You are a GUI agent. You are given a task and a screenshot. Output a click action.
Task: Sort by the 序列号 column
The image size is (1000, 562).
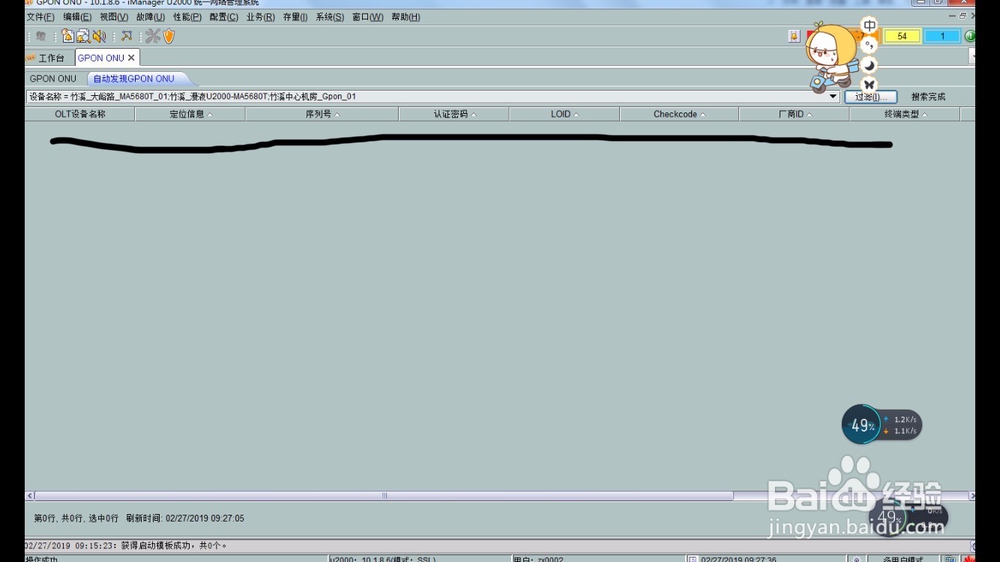(x=322, y=114)
